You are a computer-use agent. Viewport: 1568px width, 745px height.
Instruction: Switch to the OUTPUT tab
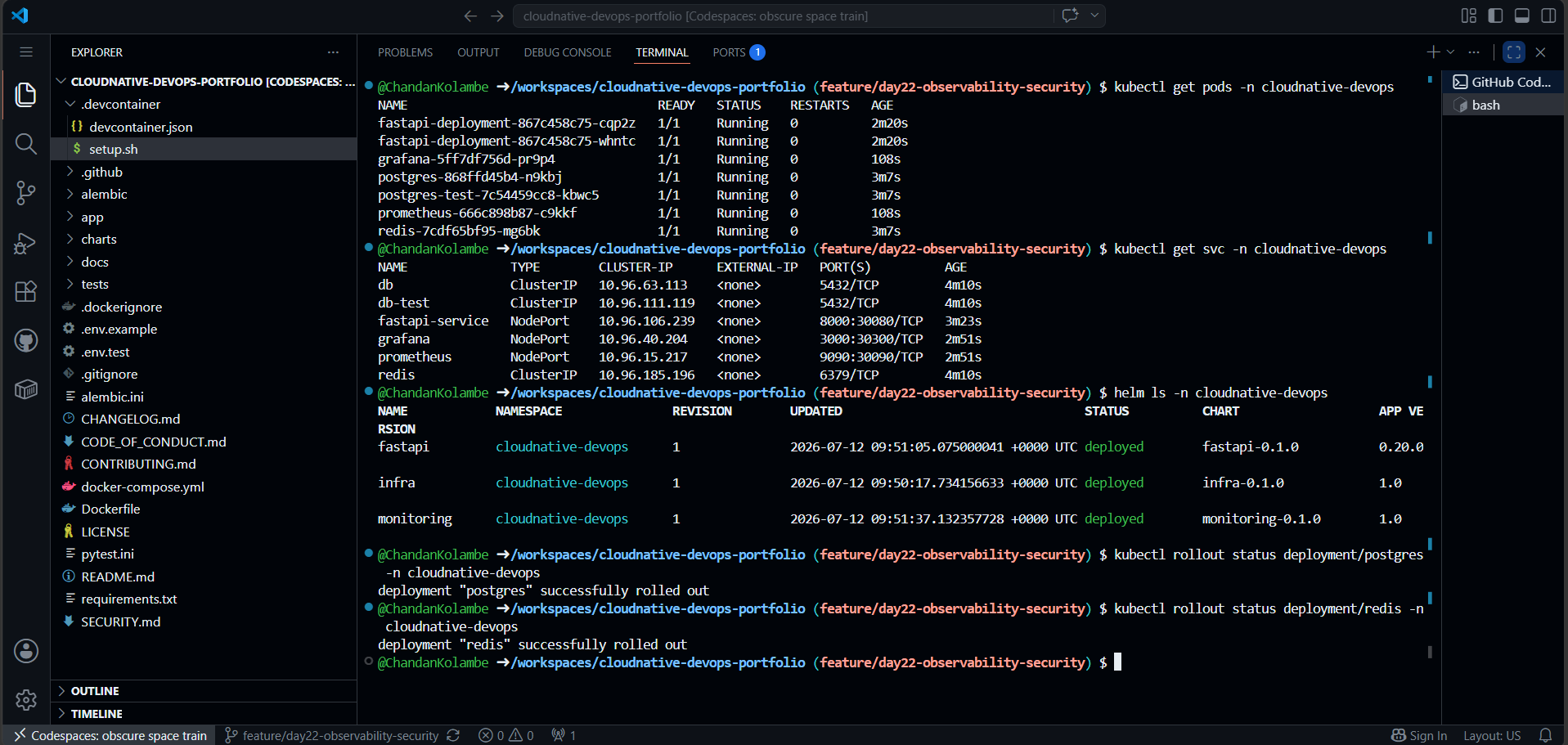(478, 52)
